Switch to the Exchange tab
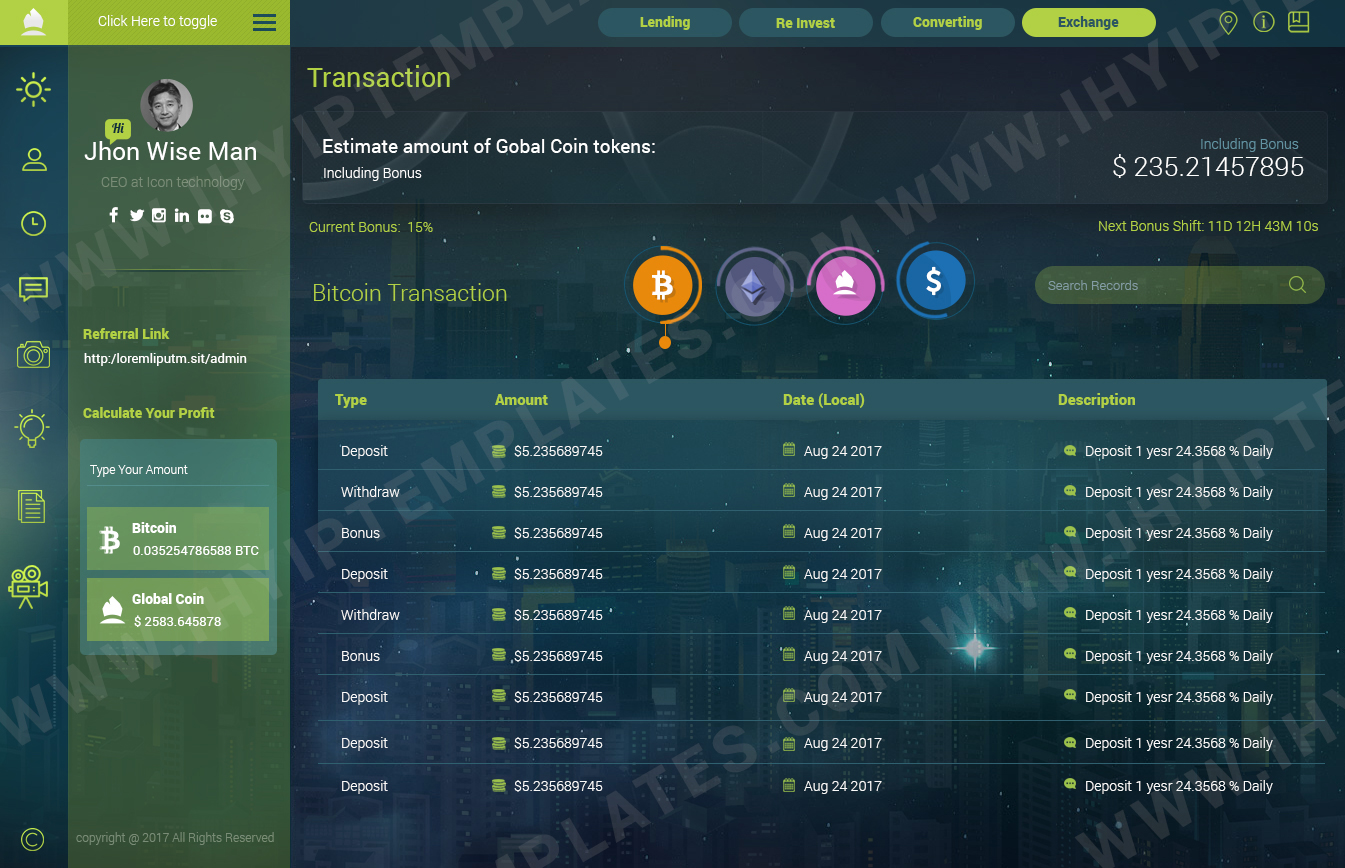 [1088, 22]
